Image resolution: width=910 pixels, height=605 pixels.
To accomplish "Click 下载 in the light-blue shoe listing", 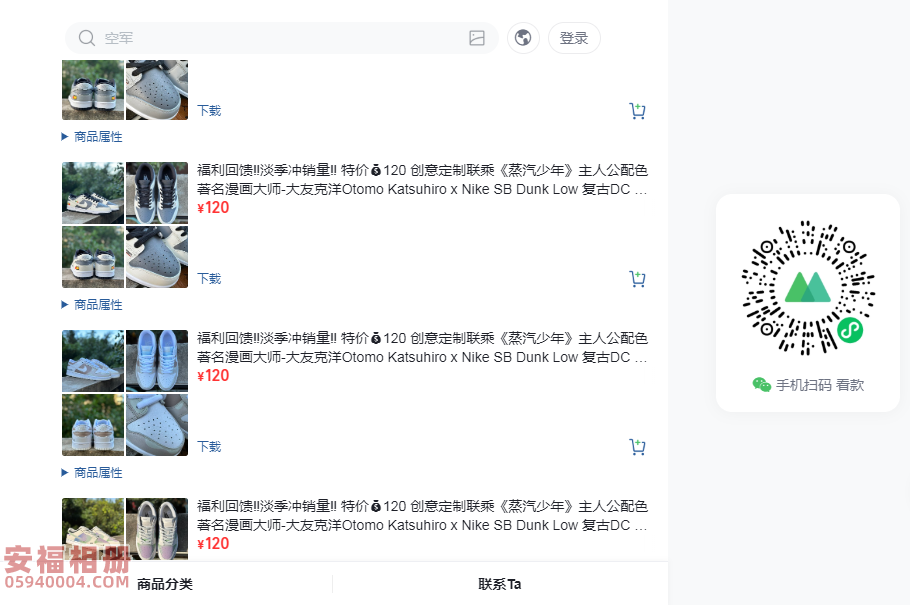I will (x=209, y=446).
